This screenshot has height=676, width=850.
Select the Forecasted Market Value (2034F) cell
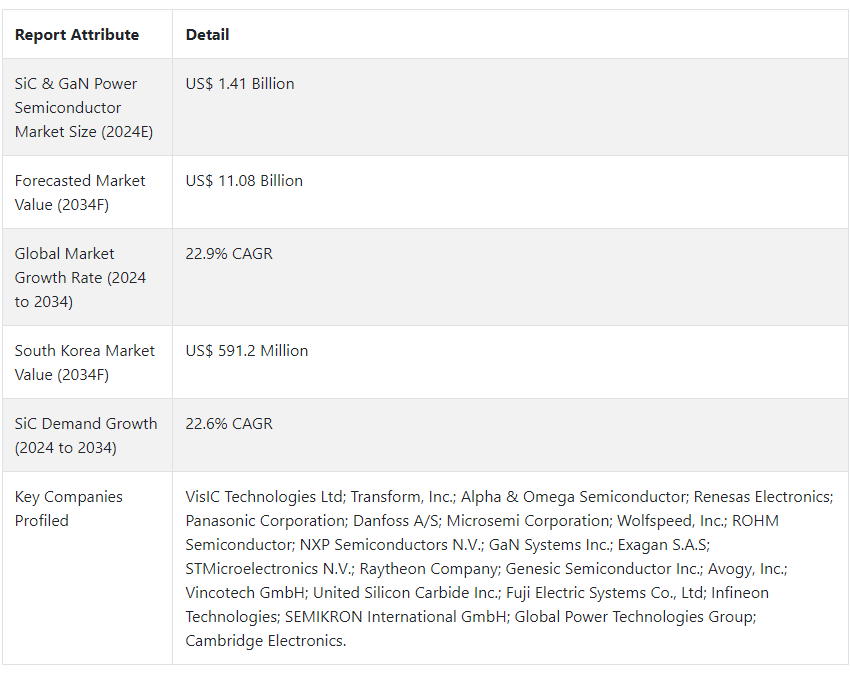87,192
